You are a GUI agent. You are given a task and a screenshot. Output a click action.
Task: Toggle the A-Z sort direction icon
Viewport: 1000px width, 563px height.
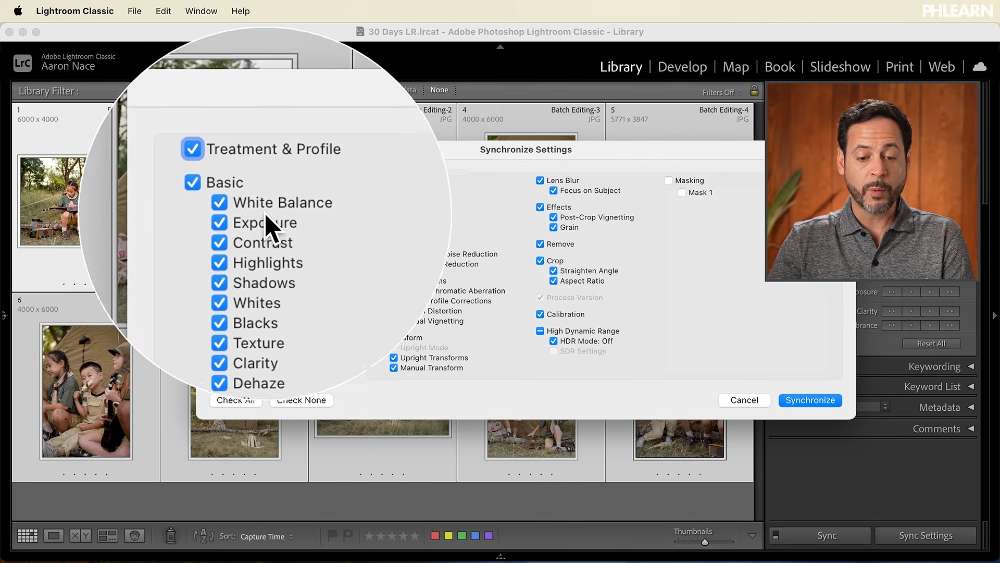click(x=203, y=536)
